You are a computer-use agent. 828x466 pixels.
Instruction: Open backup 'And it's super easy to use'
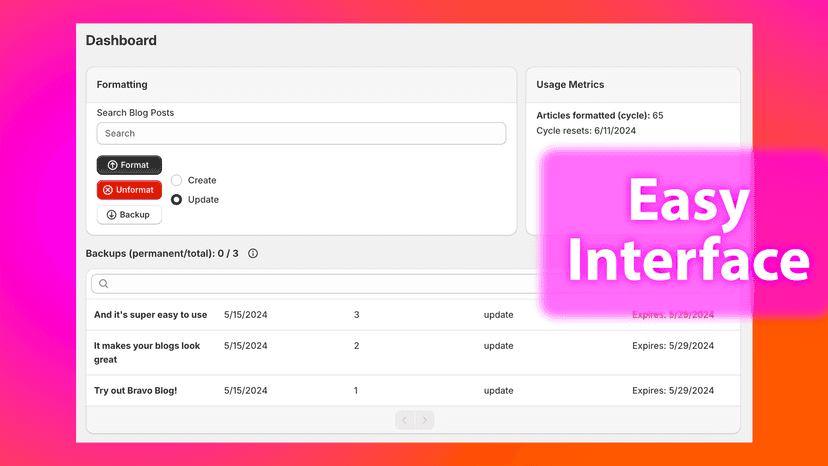150,315
